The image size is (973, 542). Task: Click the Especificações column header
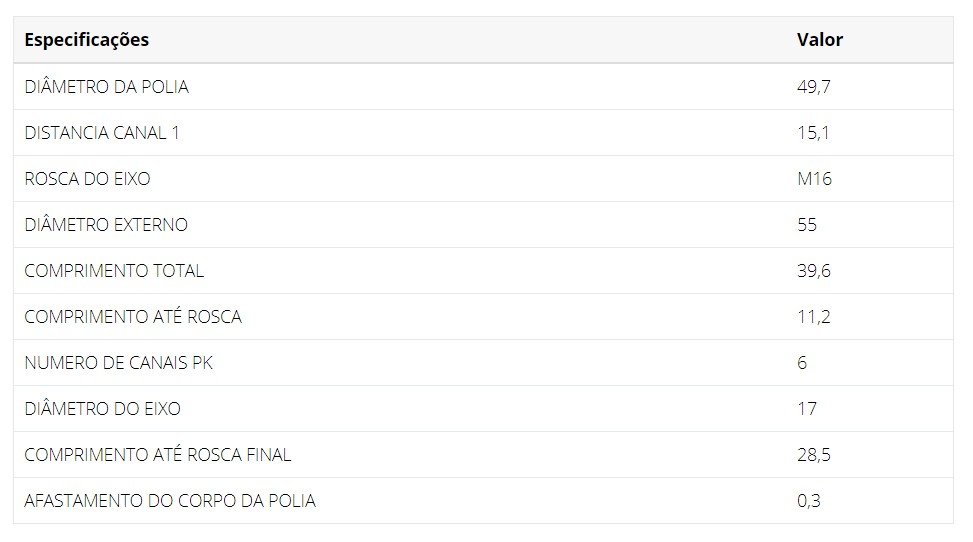(87, 40)
